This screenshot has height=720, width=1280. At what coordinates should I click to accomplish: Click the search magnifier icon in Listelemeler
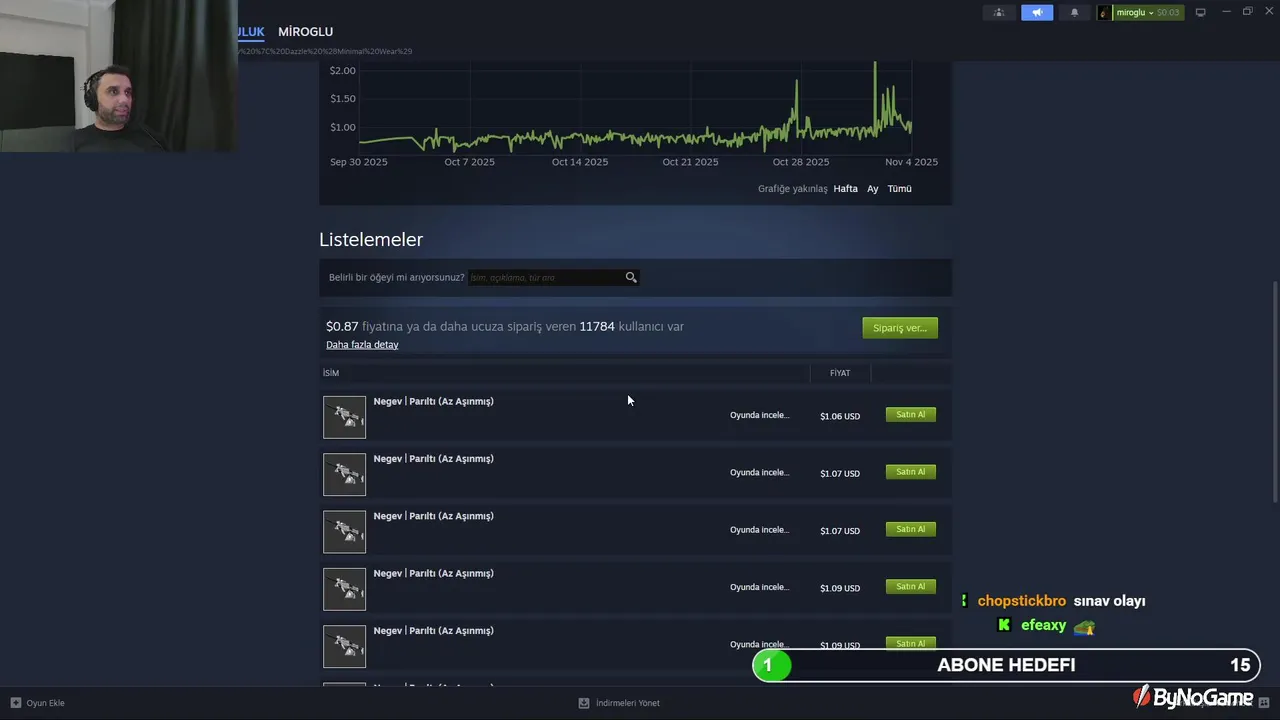[x=631, y=277]
